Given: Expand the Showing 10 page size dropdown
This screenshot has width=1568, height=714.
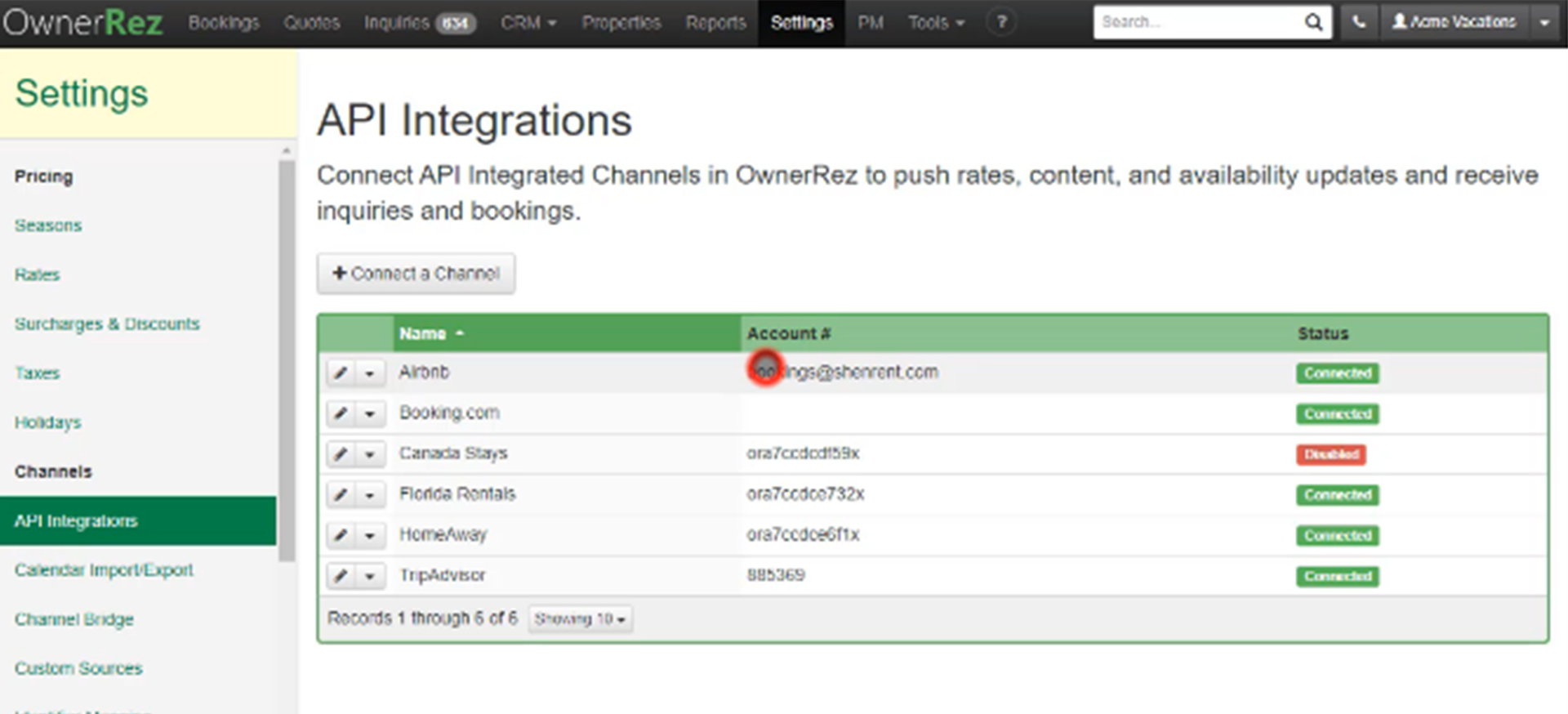Looking at the screenshot, I should 580,619.
